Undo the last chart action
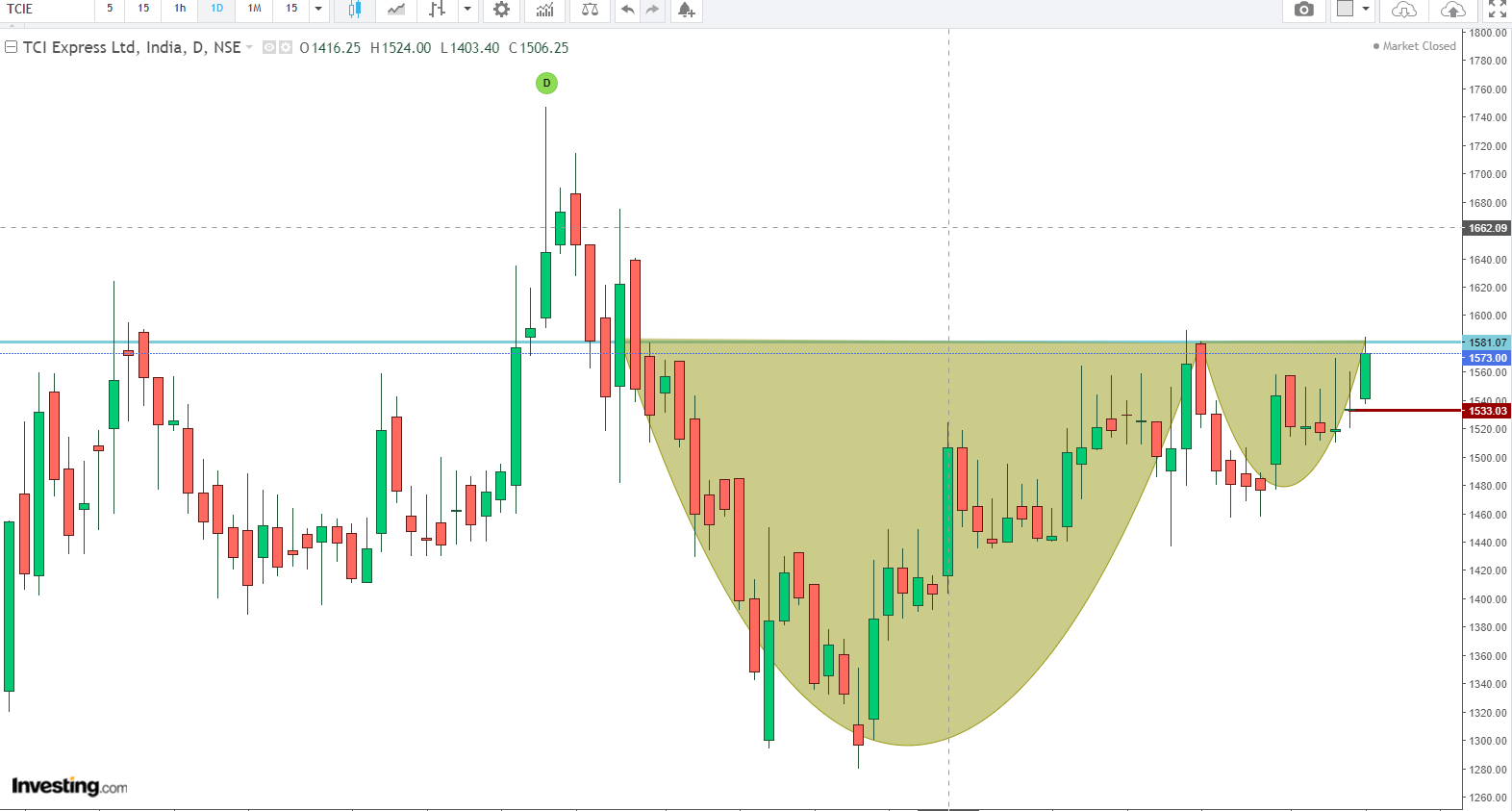Viewport: 1512px width, 811px height. pyautogui.click(x=627, y=10)
